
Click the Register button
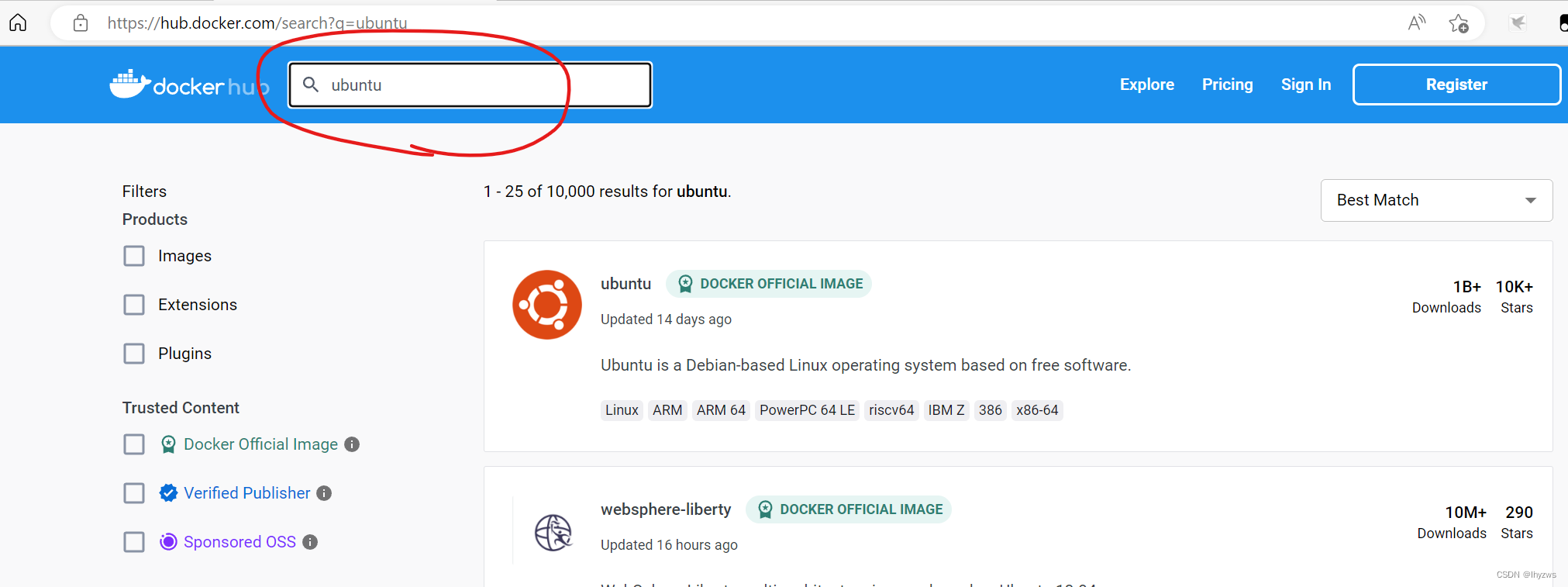click(x=1456, y=85)
